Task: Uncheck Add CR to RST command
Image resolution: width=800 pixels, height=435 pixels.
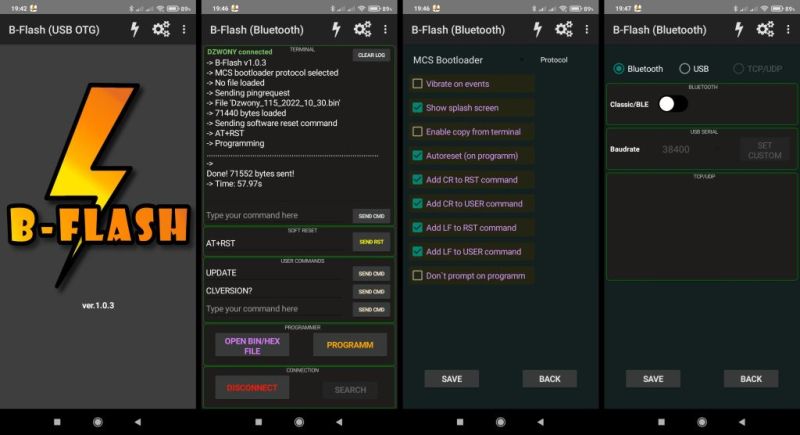Action: point(417,180)
